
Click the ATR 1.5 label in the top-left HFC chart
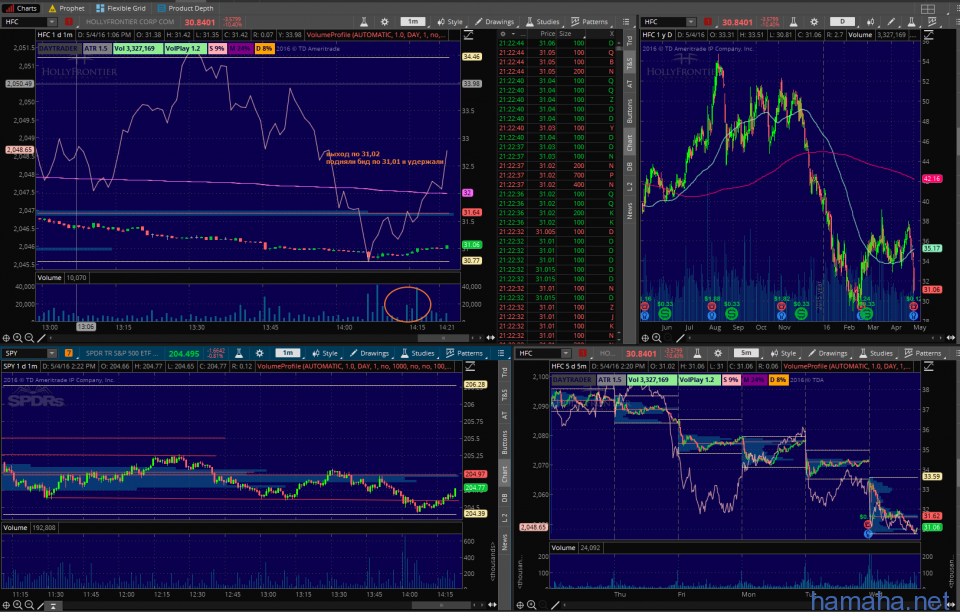pos(96,48)
